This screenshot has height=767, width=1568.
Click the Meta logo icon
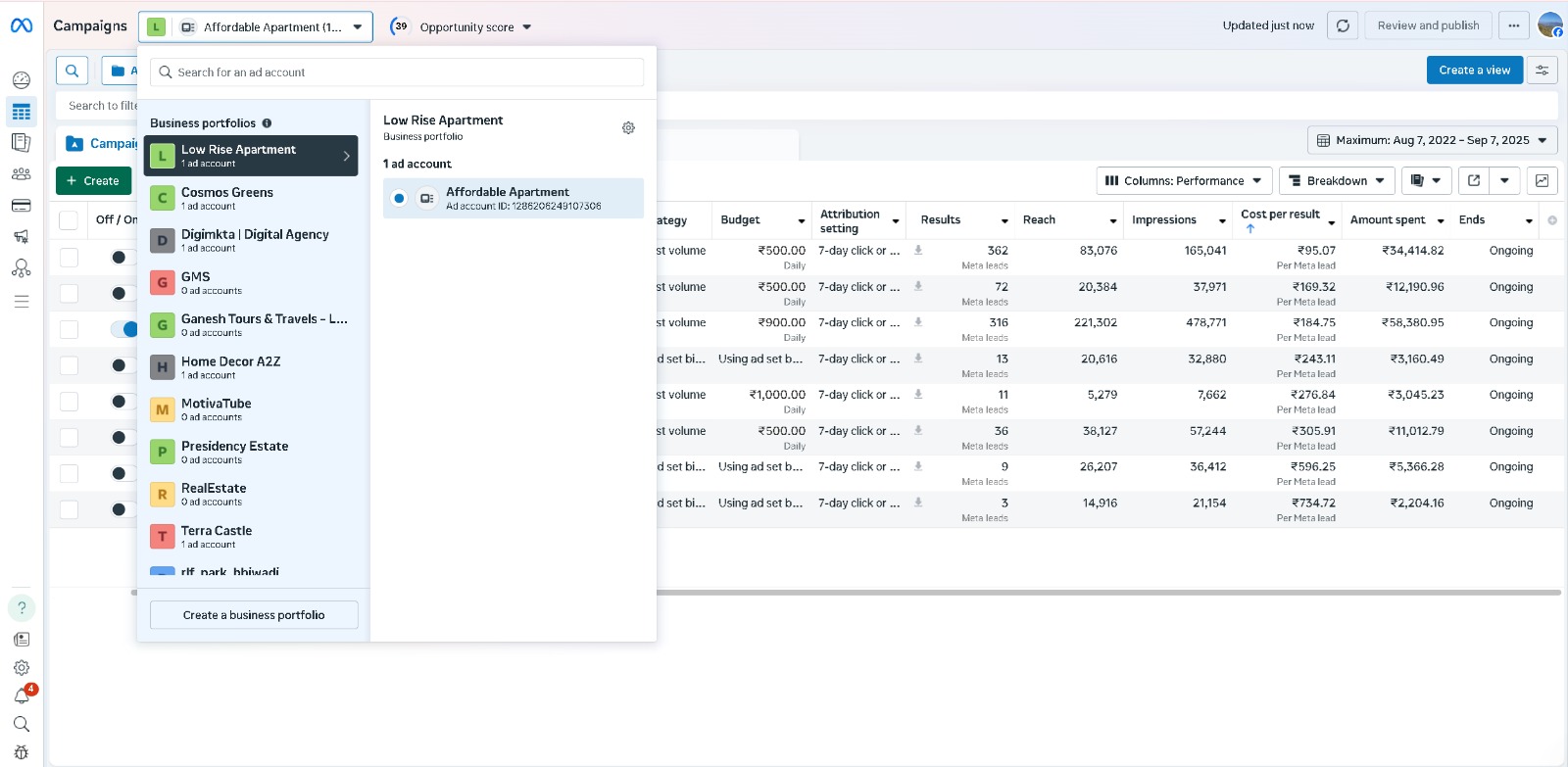(22, 25)
